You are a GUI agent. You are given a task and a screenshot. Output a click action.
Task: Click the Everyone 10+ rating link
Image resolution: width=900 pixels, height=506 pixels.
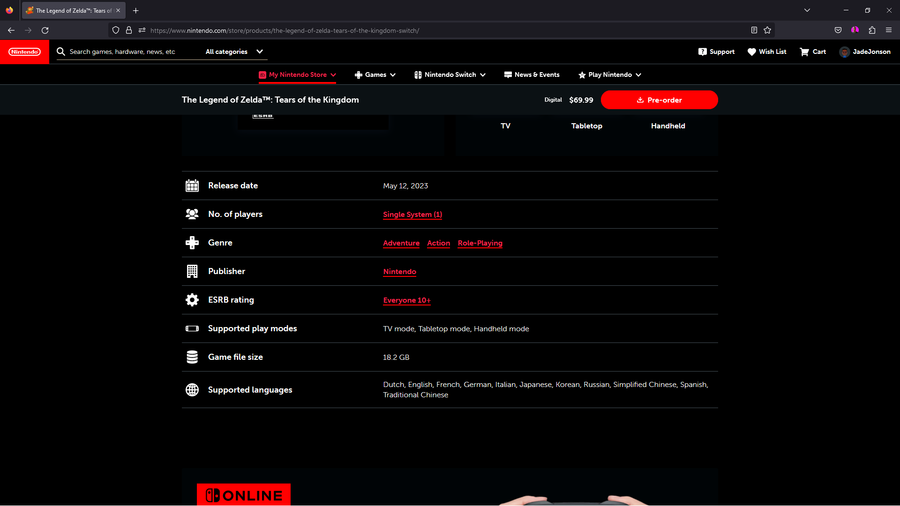[406, 301]
